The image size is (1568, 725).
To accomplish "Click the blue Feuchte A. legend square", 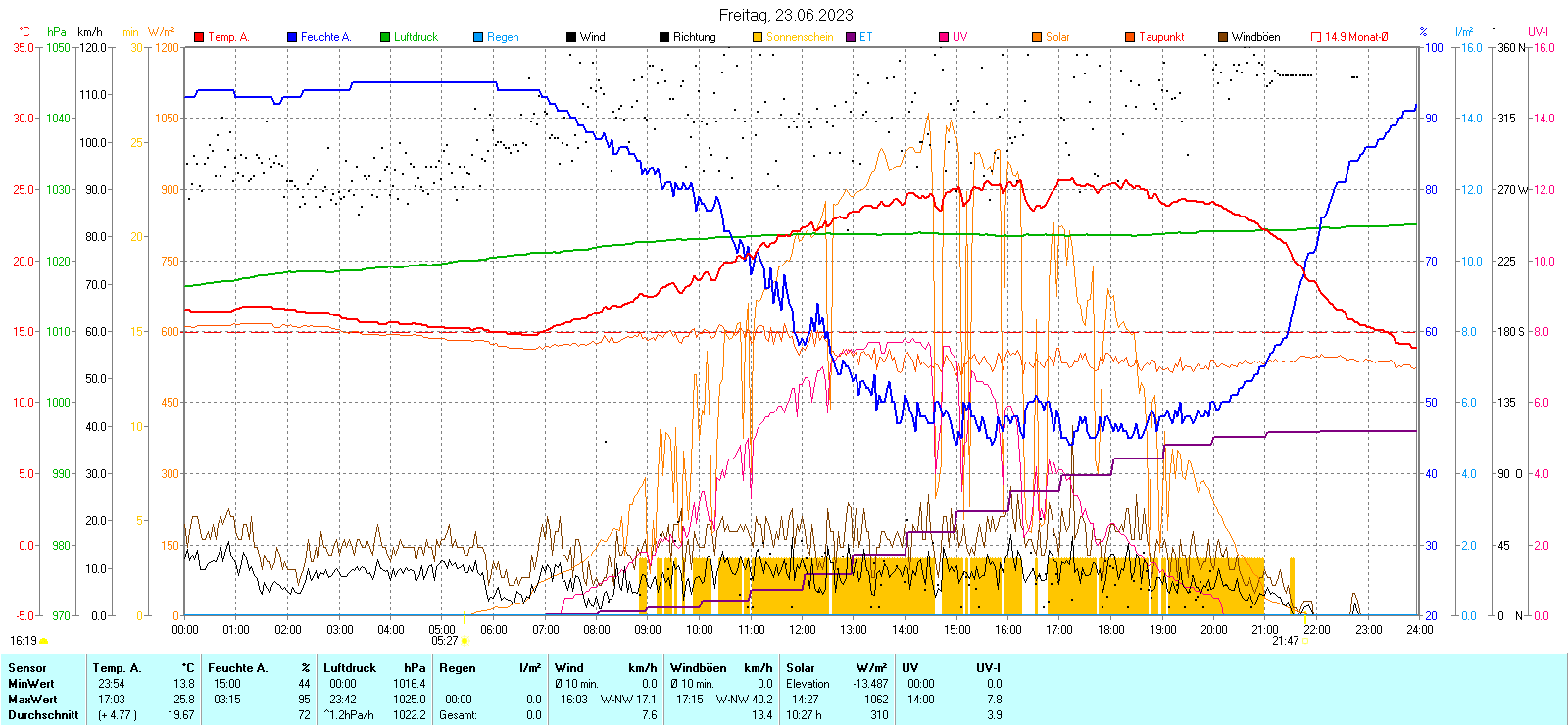I will coord(292,37).
